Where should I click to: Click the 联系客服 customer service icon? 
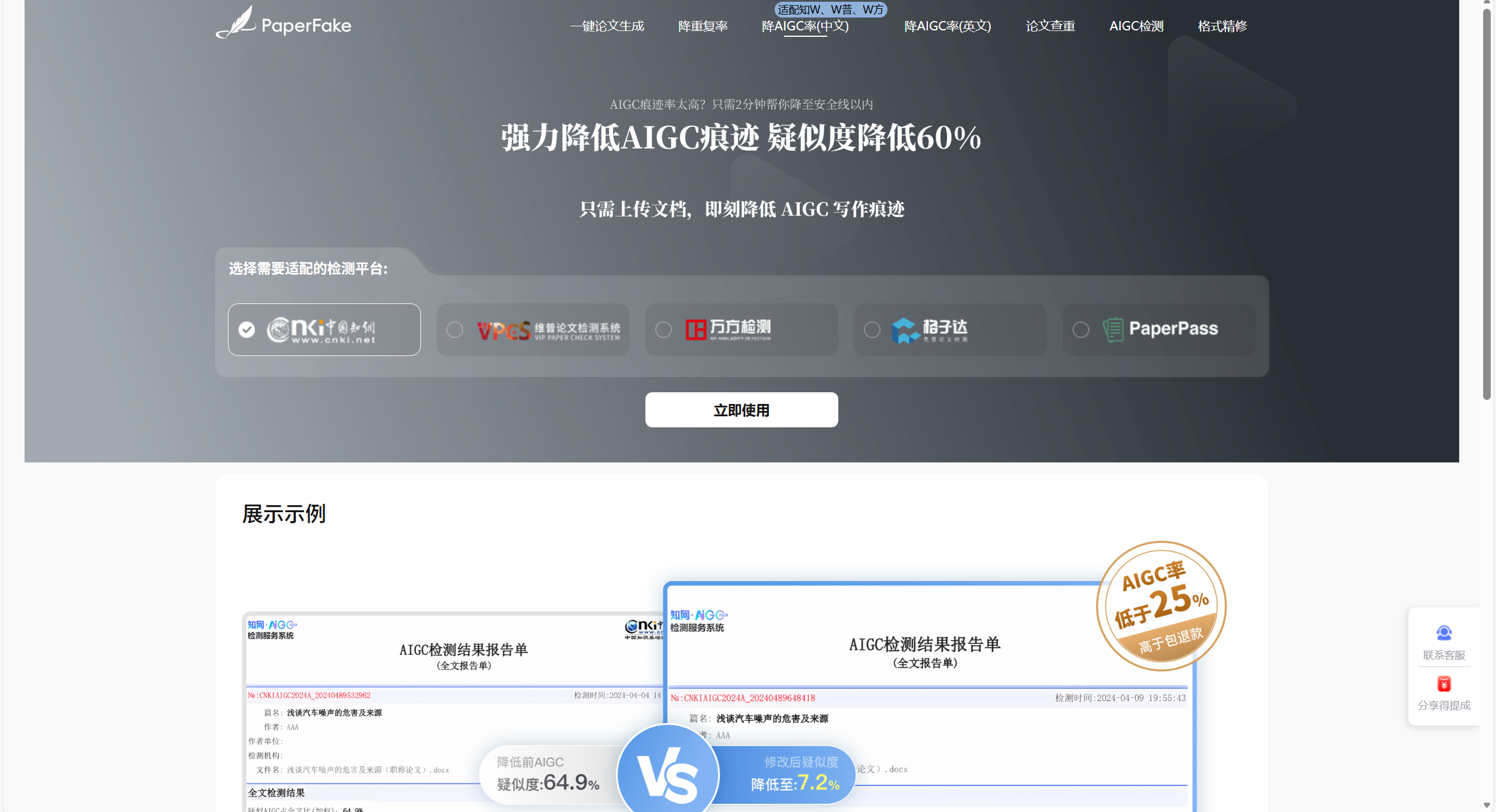(x=1443, y=633)
